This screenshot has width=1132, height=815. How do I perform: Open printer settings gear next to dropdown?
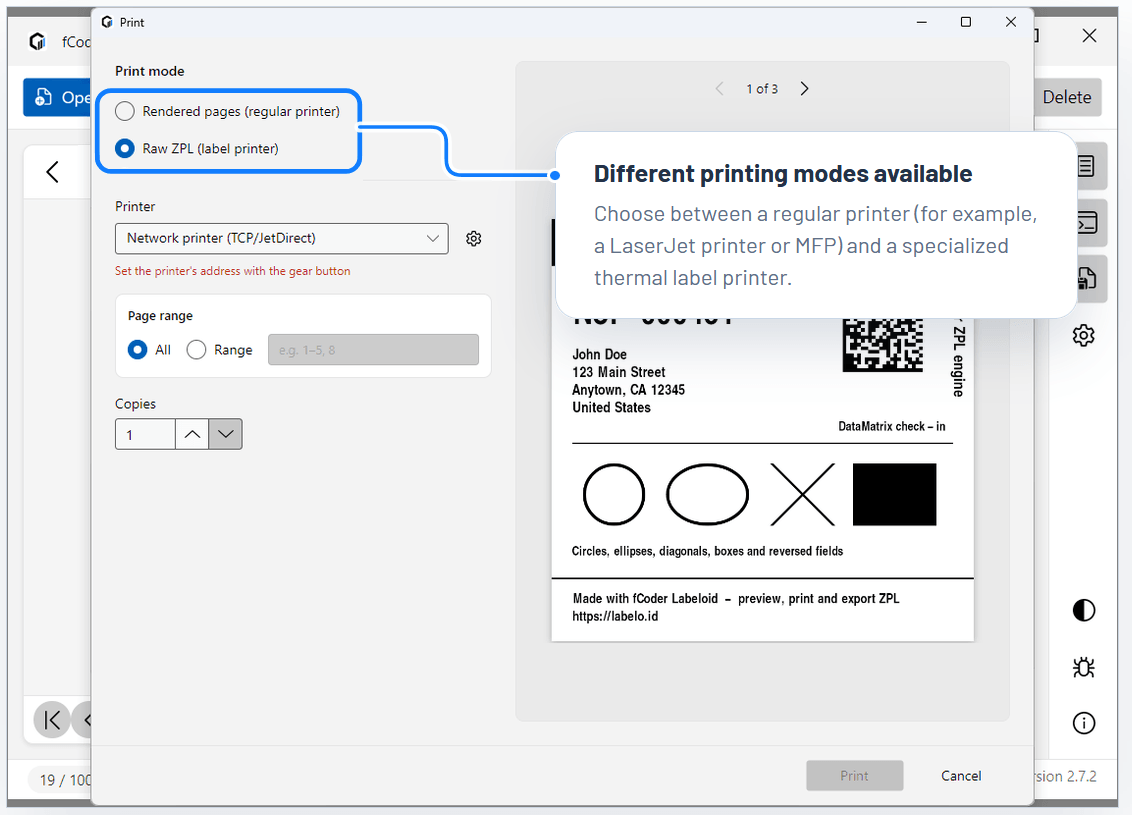(474, 238)
